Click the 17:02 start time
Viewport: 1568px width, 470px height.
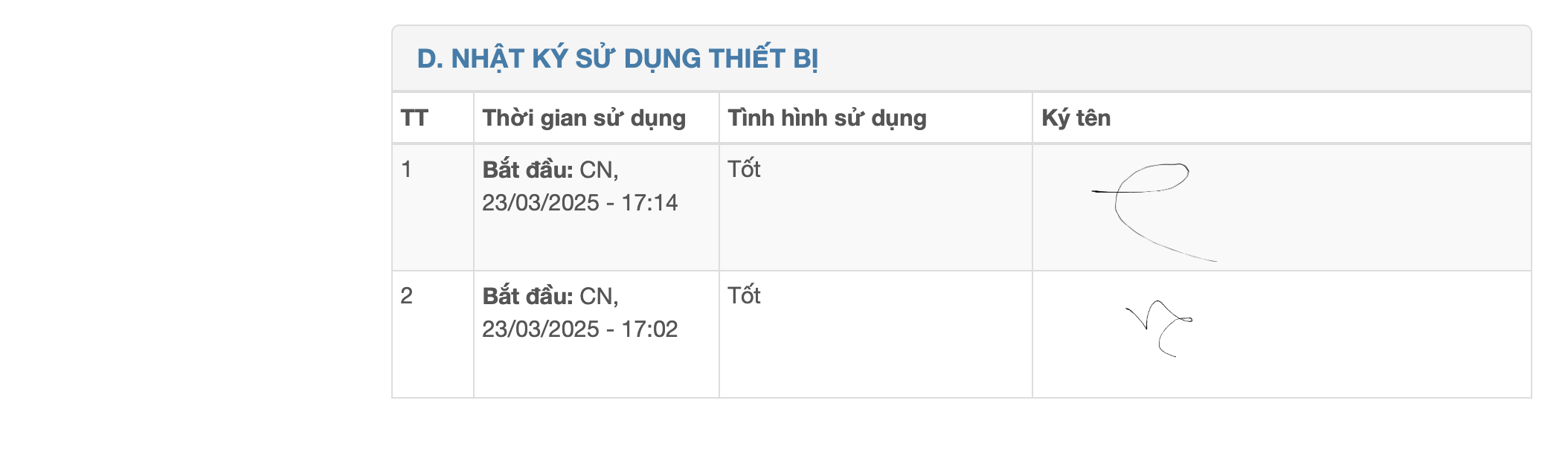point(649,329)
